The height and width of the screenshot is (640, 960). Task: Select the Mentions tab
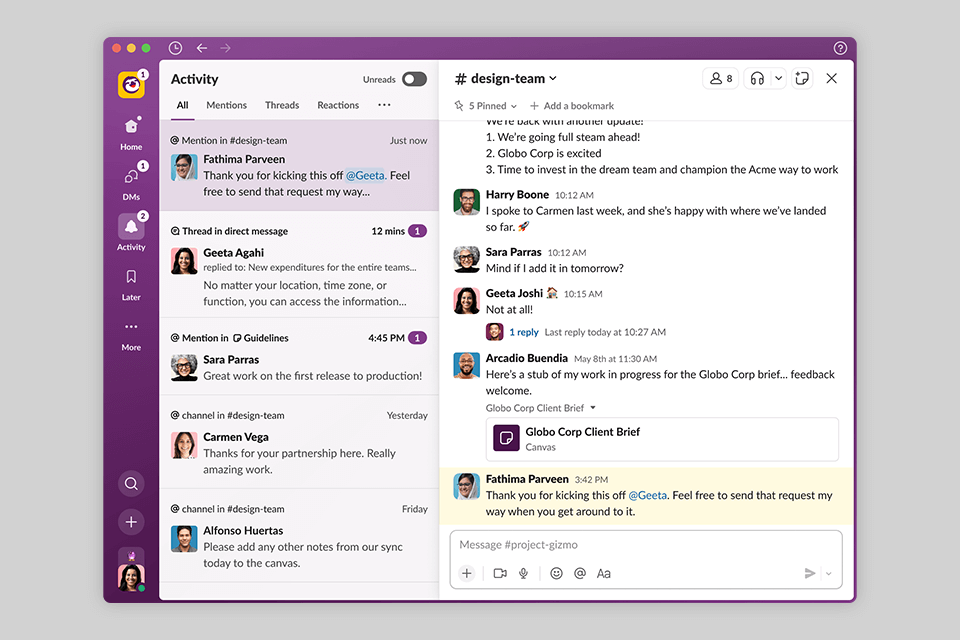tap(227, 105)
